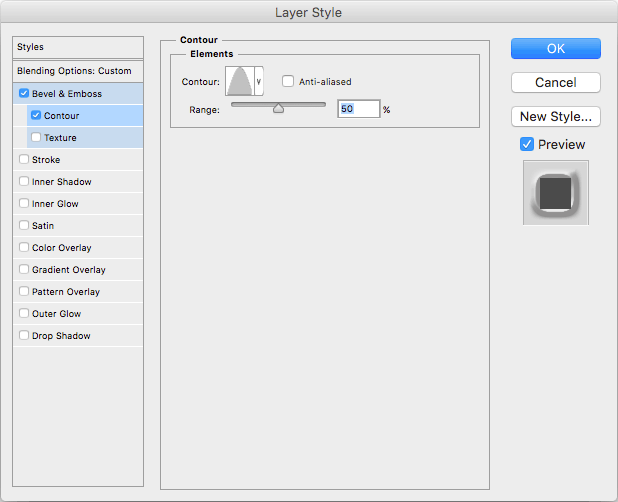Enable the Anti-aliased checkbox
The height and width of the screenshot is (502, 618).
[x=288, y=81]
